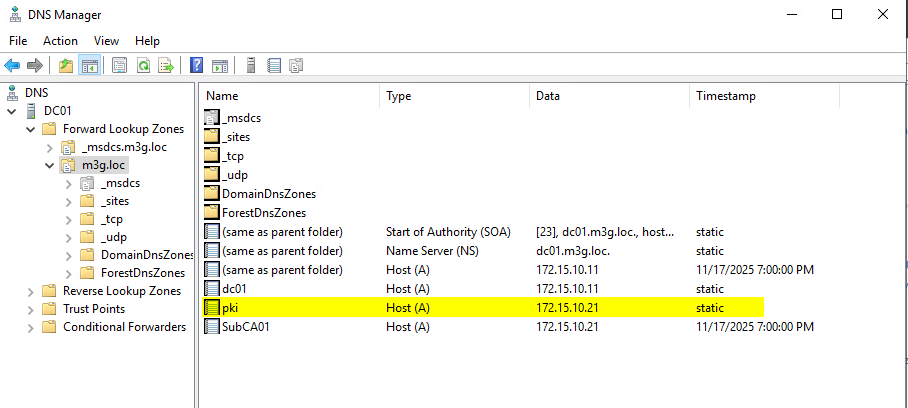908x408 pixels.
Task: Expand the Reverse Lookup Zones node
Action: [x=31, y=291]
